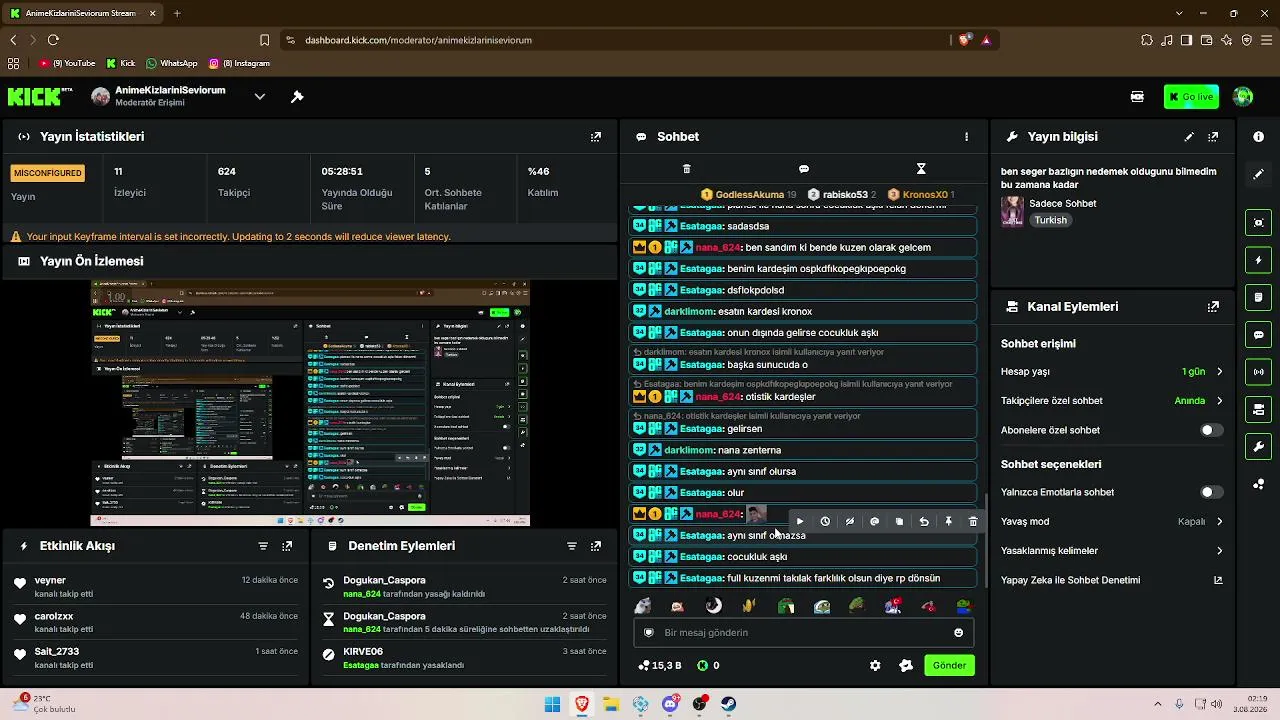Open filter for Etkinlik Akışı
This screenshot has width=1280, height=720.
tap(263, 546)
